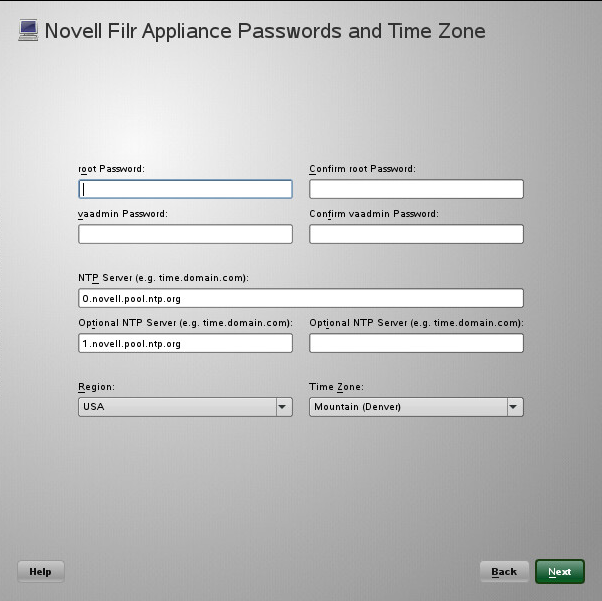
Task: Click the "vaadmin Password:" label text
Action: tap(122, 213)
